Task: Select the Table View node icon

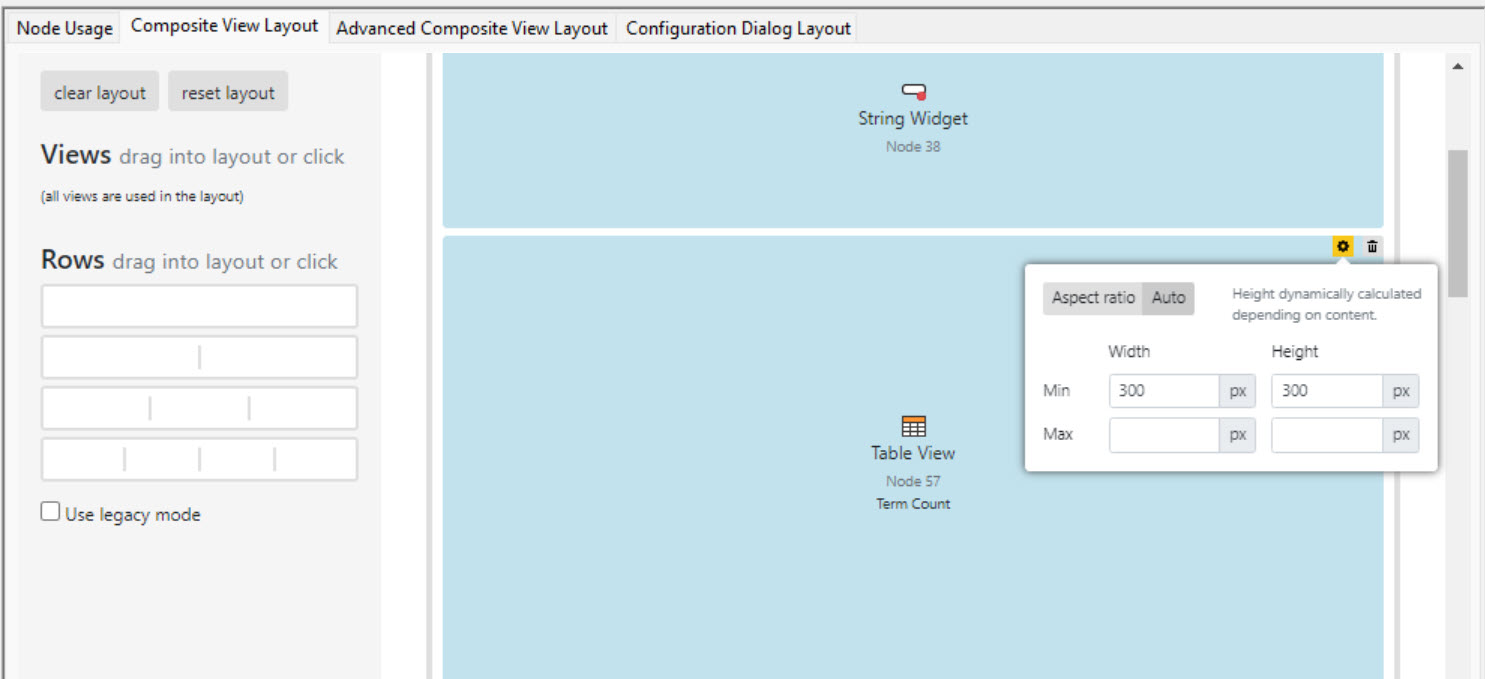Action: coord(913,426)
